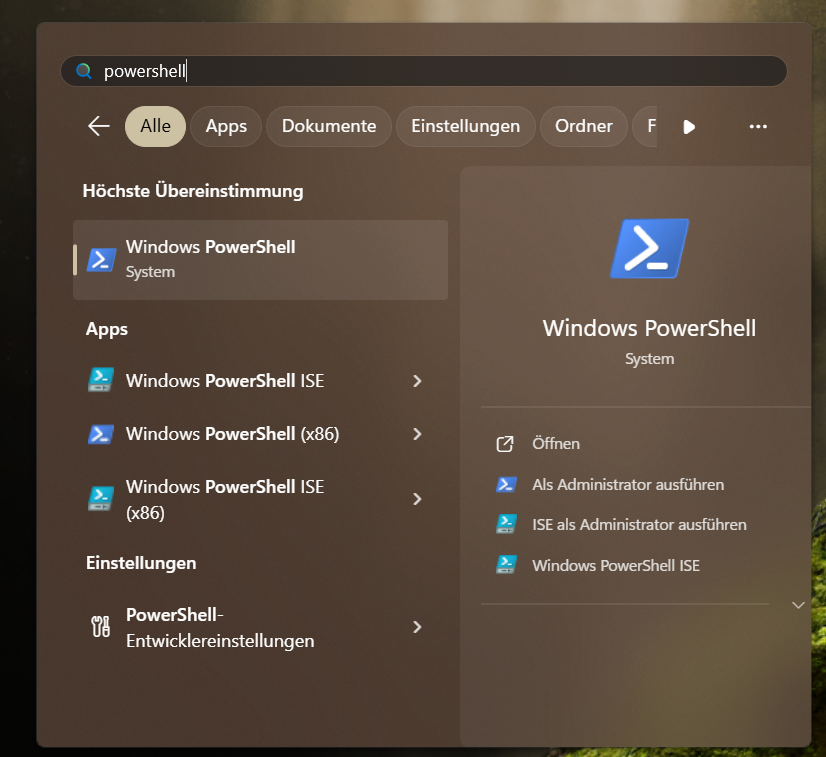Switch to the Apps filter tab
Screen dimensions: 826x757
[x=226, y=126]
